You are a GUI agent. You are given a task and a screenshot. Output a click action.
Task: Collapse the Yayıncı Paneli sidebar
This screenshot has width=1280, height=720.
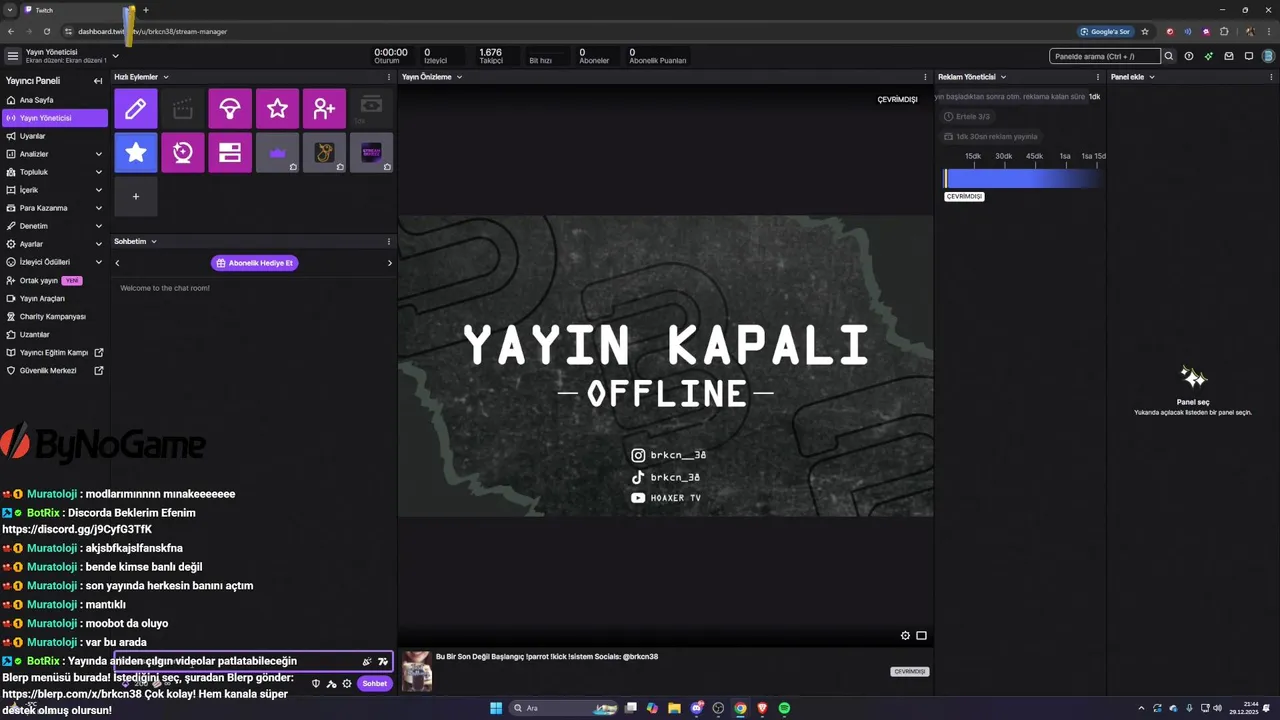pyautogui.click(x=98, y=81)
